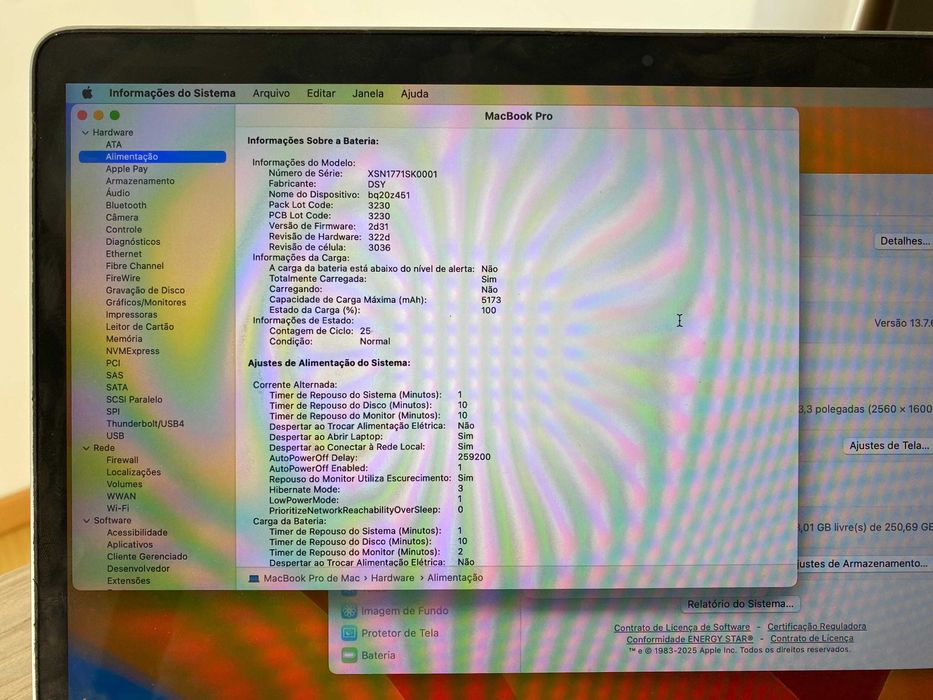933x700 pixels.
Task: Click the Detalhes button in background window
Action: (904, 241)
